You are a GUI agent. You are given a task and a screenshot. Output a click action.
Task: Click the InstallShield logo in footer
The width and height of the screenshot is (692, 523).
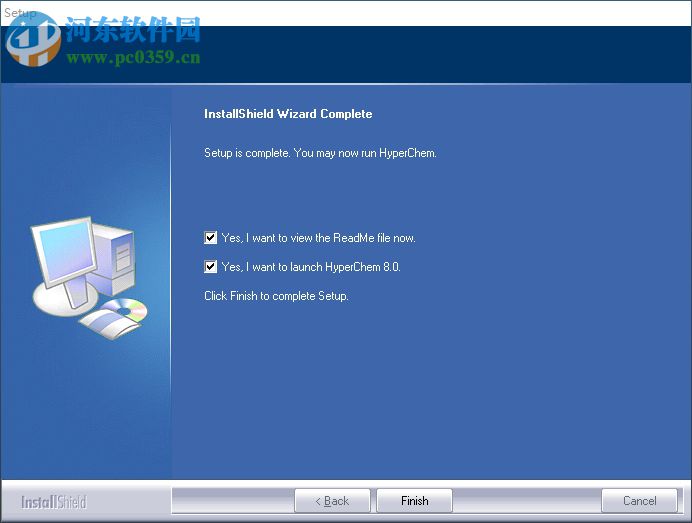pyautogui.click(x=54, y=502)
